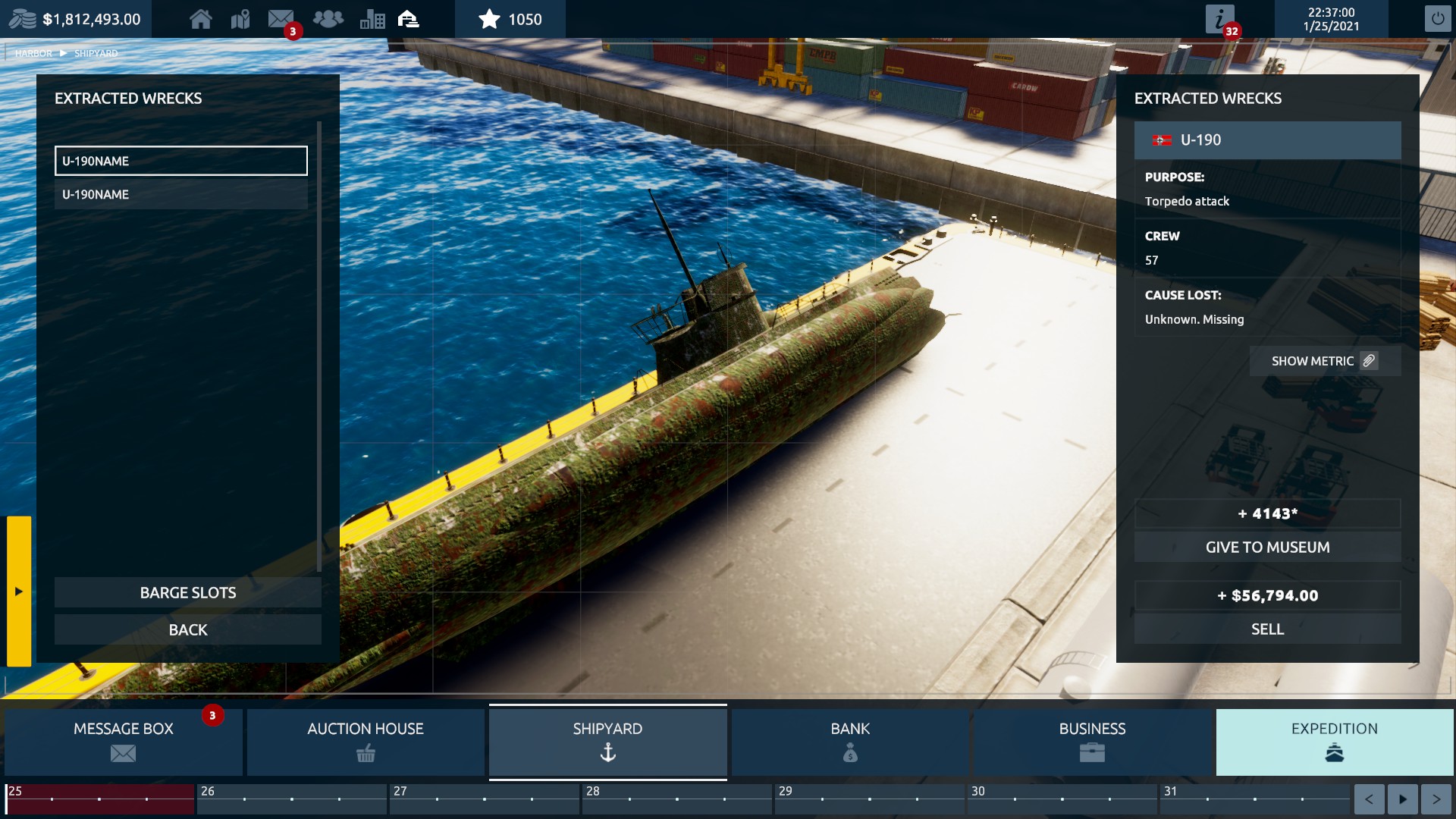Open the info notifications icon
1456x819 pixels.
[1219, 19]
